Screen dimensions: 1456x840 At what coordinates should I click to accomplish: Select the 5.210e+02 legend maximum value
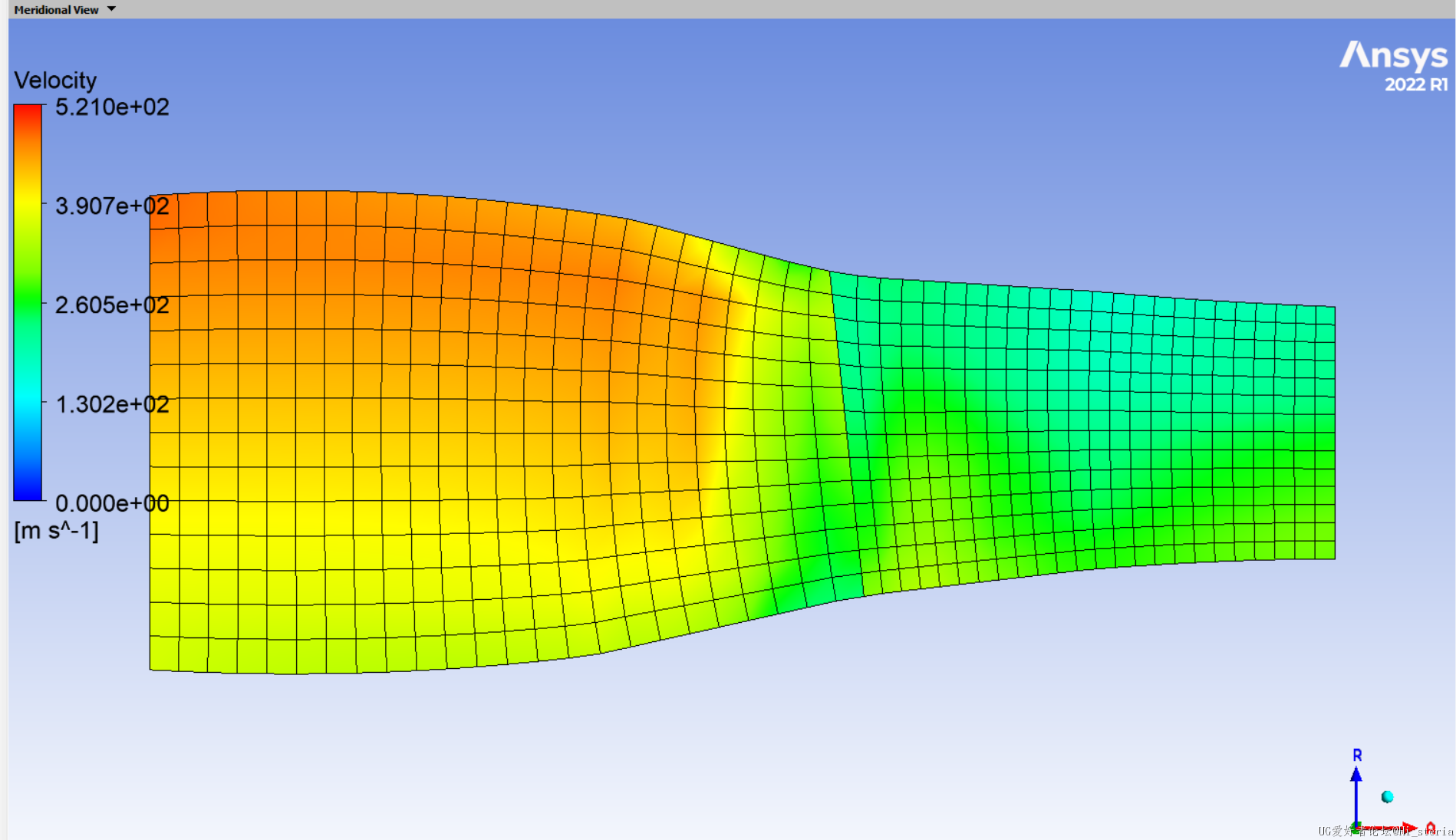tap(112, 107)
